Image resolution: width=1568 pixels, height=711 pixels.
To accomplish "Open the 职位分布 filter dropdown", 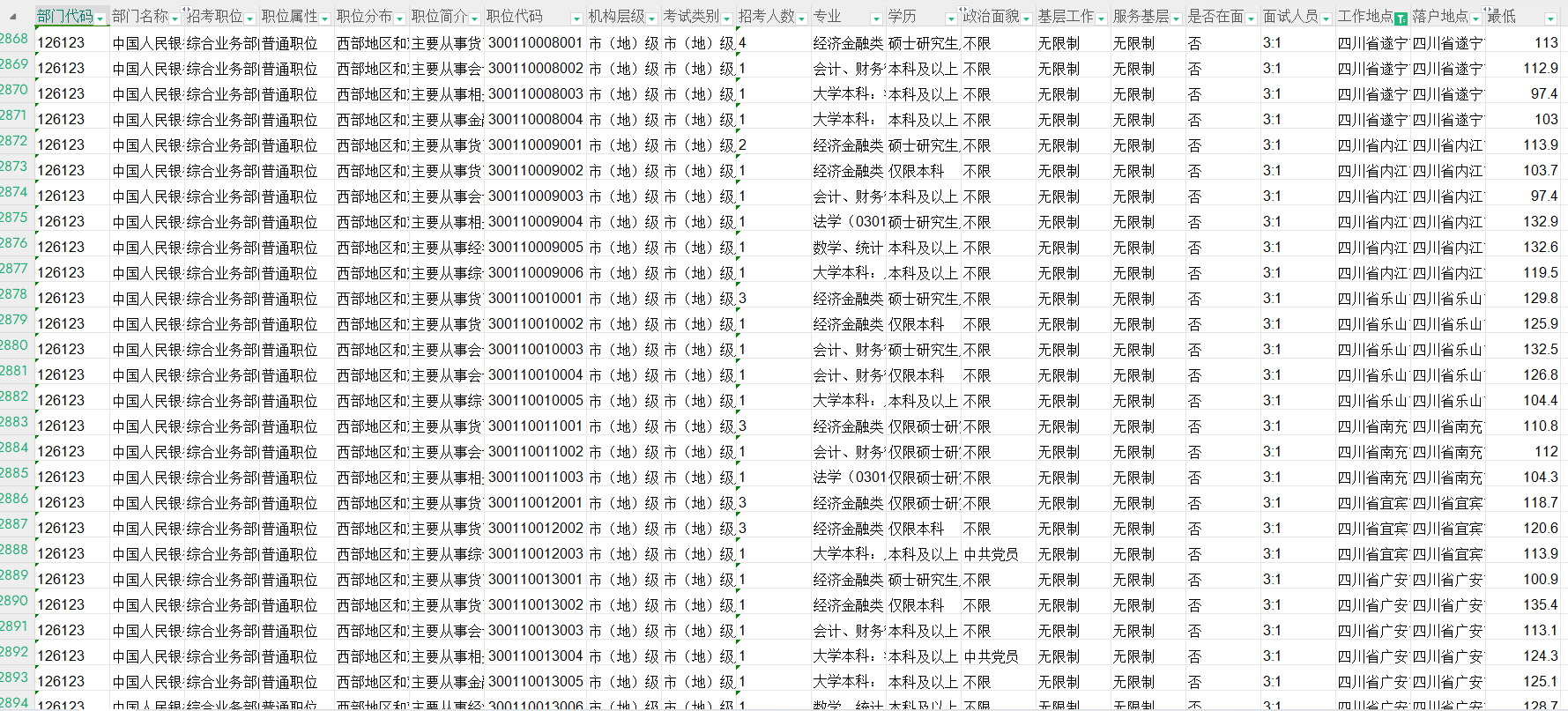I will [400, 19].
